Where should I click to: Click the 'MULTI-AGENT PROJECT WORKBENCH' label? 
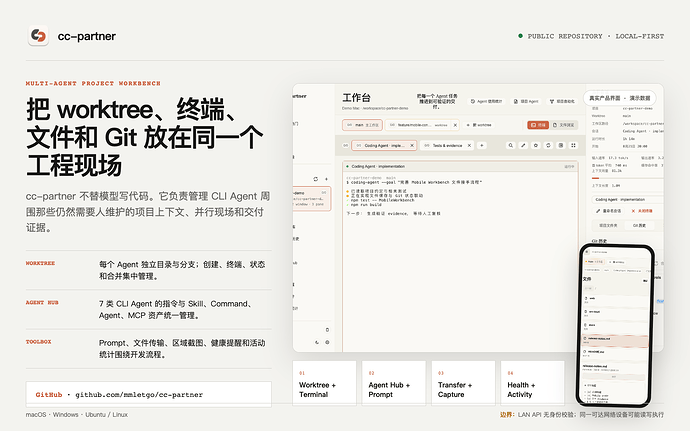pos(93,83)
